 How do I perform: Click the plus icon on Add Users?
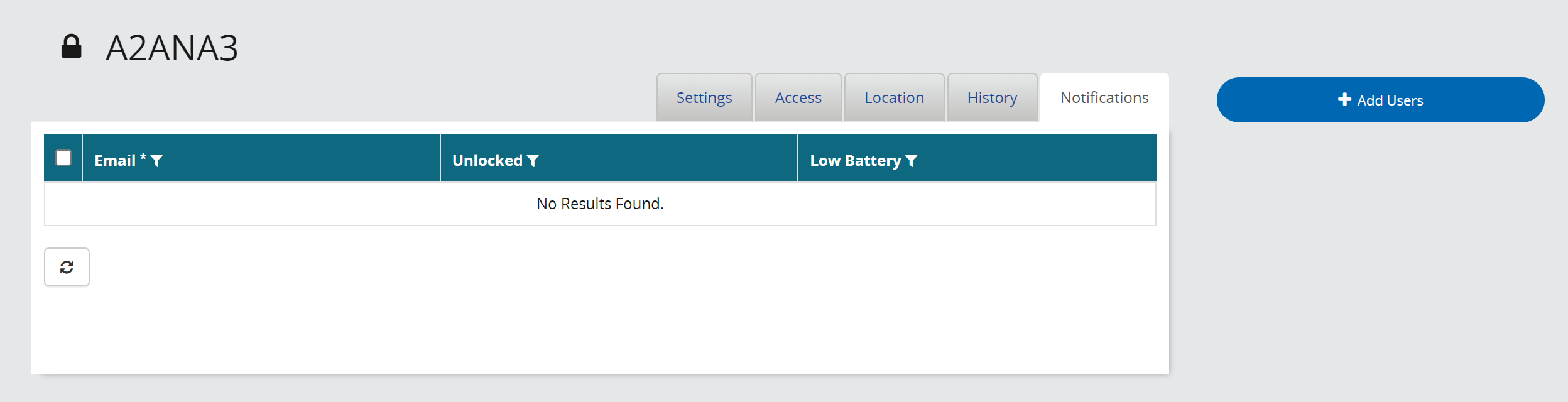tap(1344, 100)
